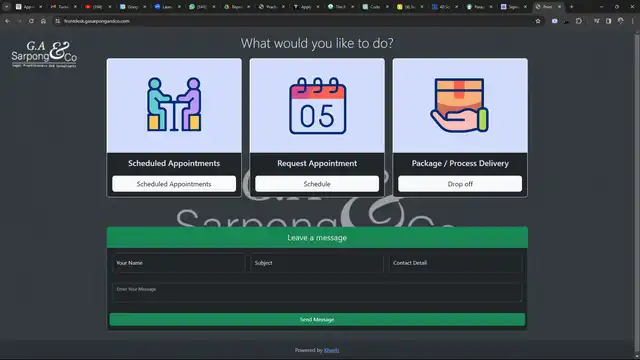Click the Drop off button
The height and width of the screenshot is (360, 640).
click(x=460, y=184)
